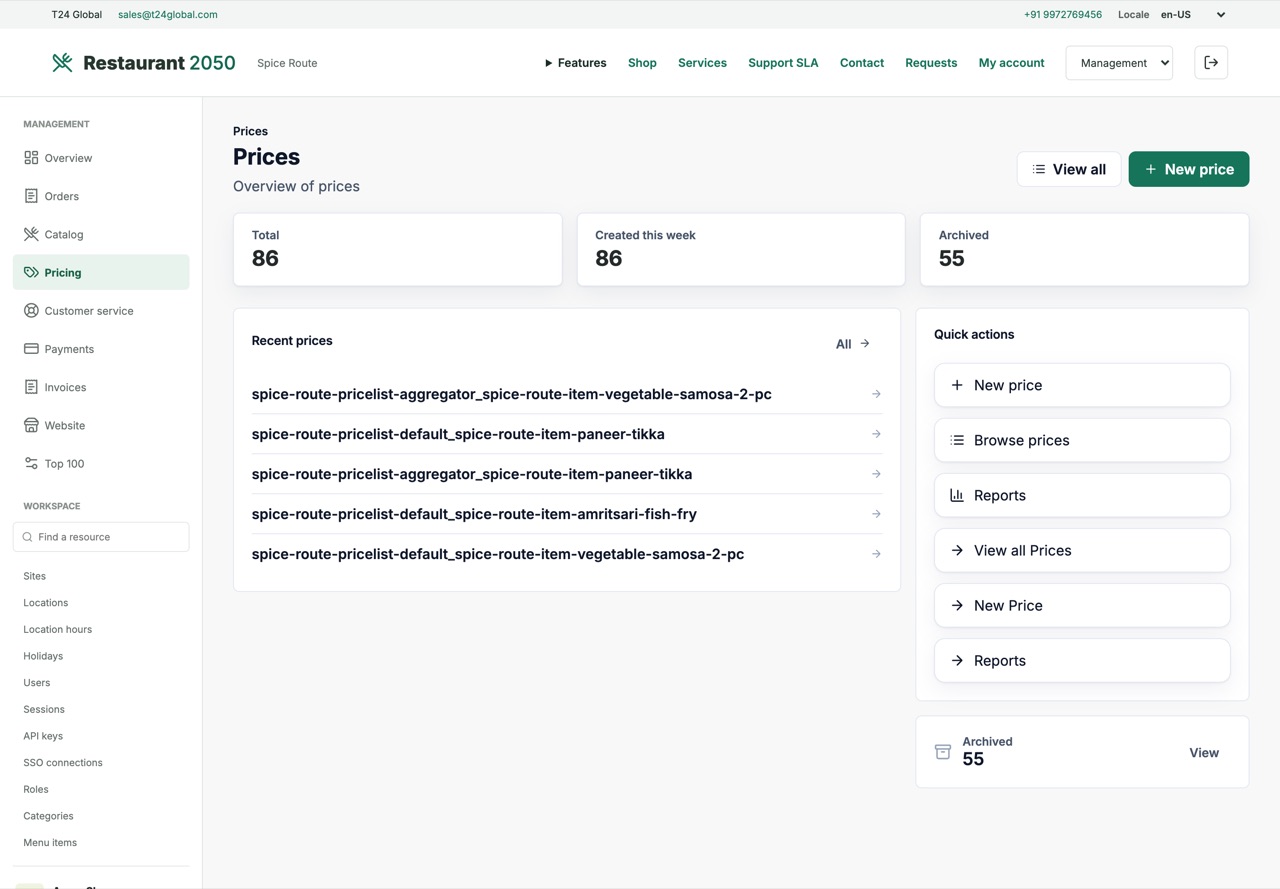Click the View all button
The width and height of the screenshot is (1280, 889).
pos(1069,169)
